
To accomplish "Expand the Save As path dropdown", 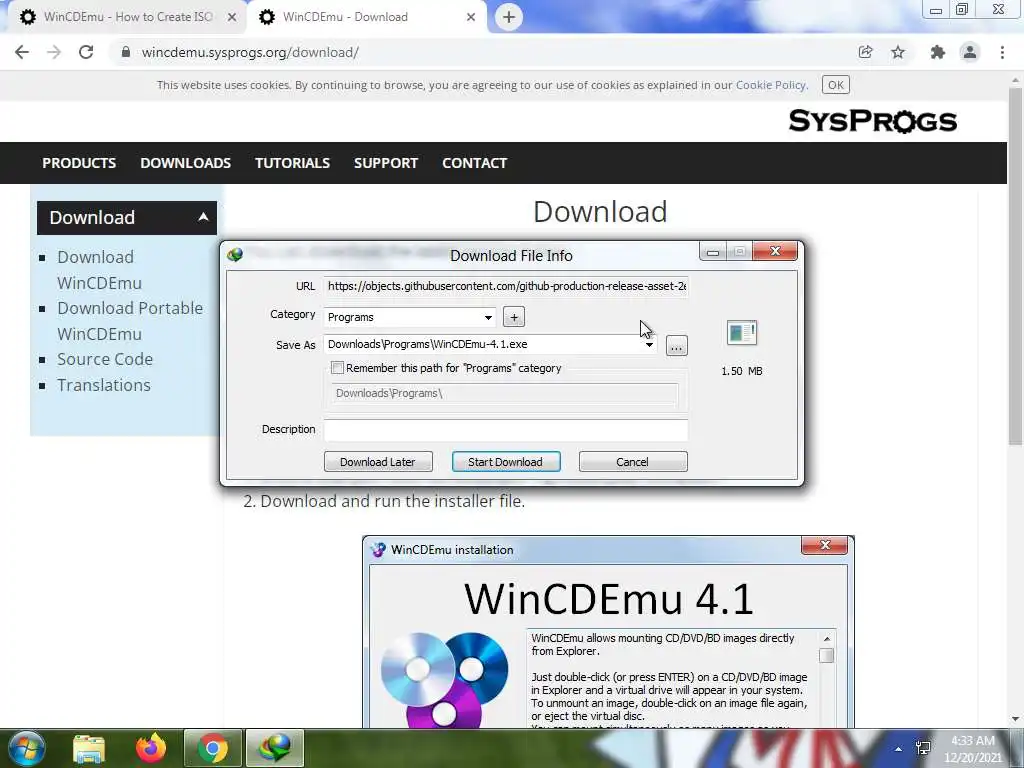I will click(649, 345).
